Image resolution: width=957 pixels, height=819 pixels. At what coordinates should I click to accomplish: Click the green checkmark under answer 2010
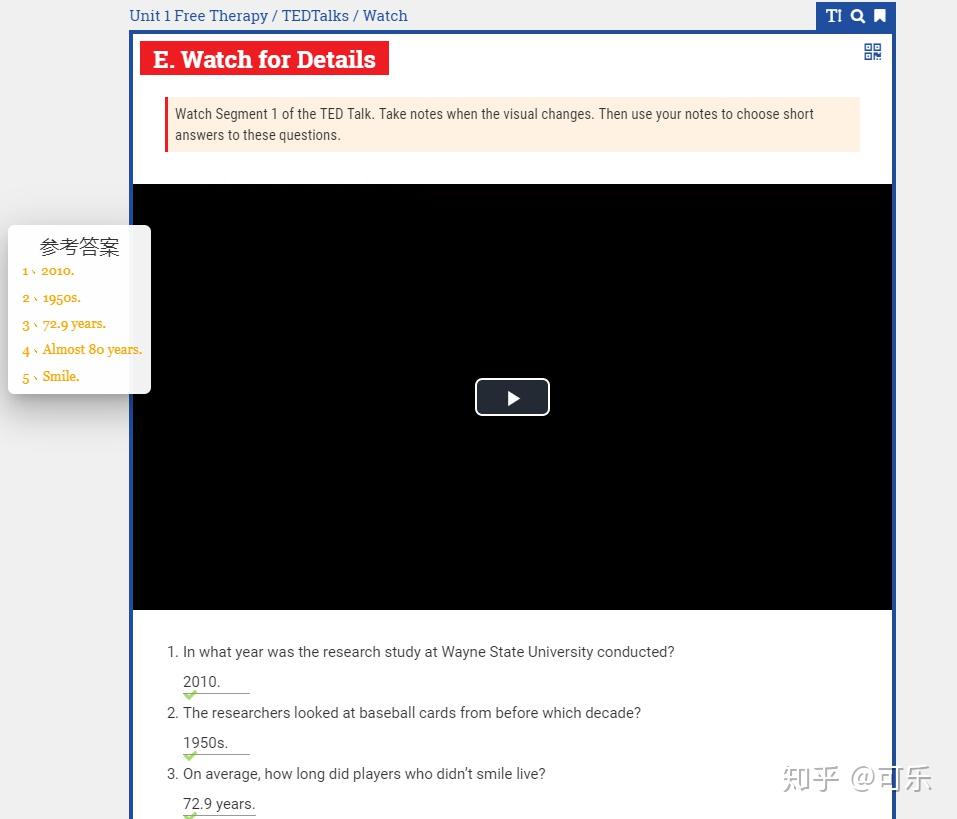tap(189, 694)
